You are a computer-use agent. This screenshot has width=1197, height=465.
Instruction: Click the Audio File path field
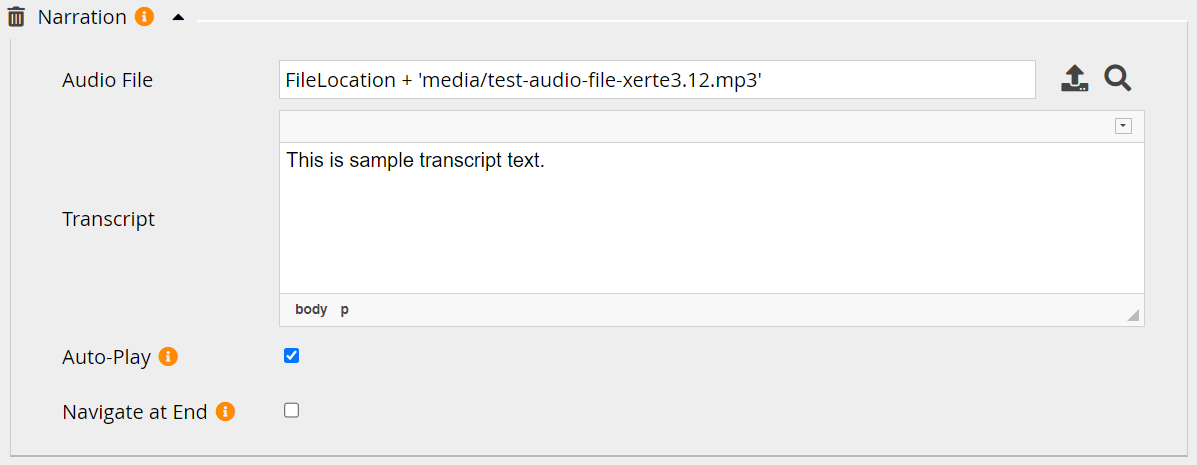tap(656, 80)
